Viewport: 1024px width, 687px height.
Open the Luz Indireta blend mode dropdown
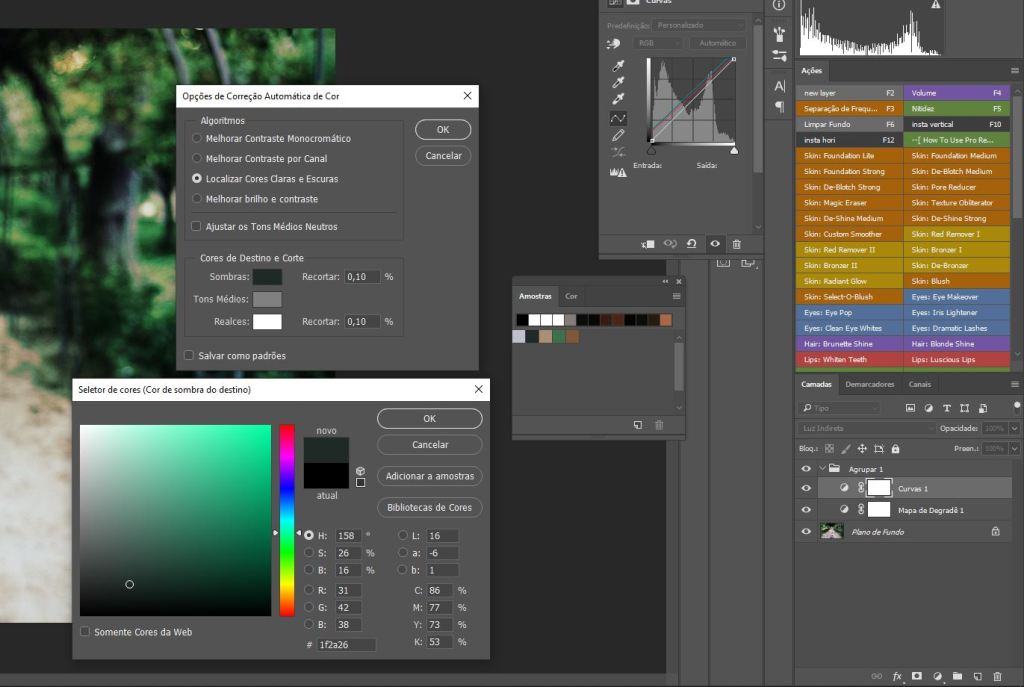tap(867, 428)
